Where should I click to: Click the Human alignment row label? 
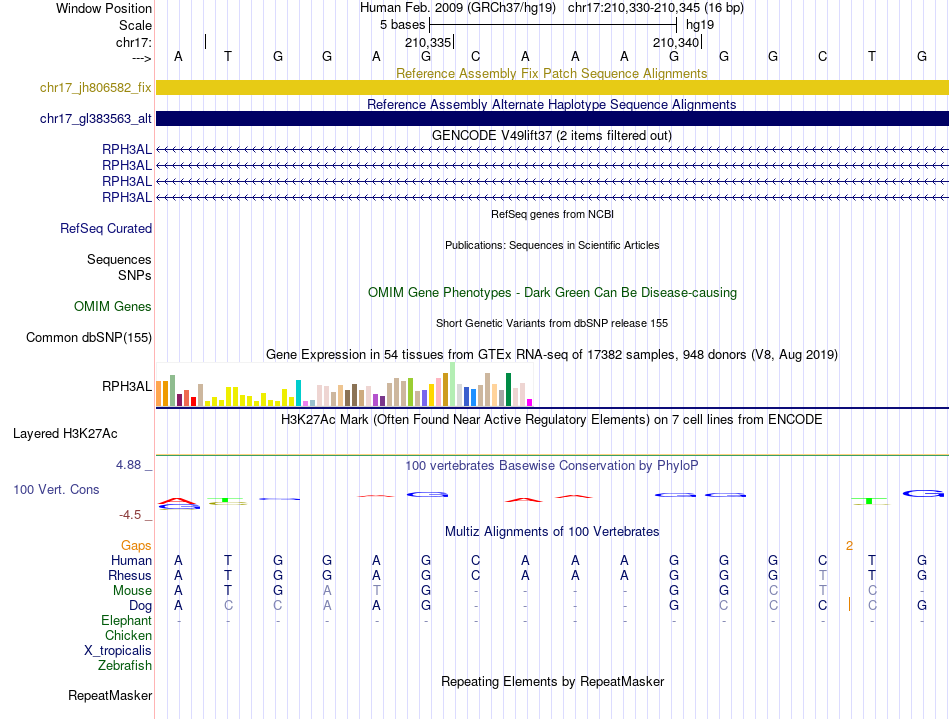(x=131, y=560)
